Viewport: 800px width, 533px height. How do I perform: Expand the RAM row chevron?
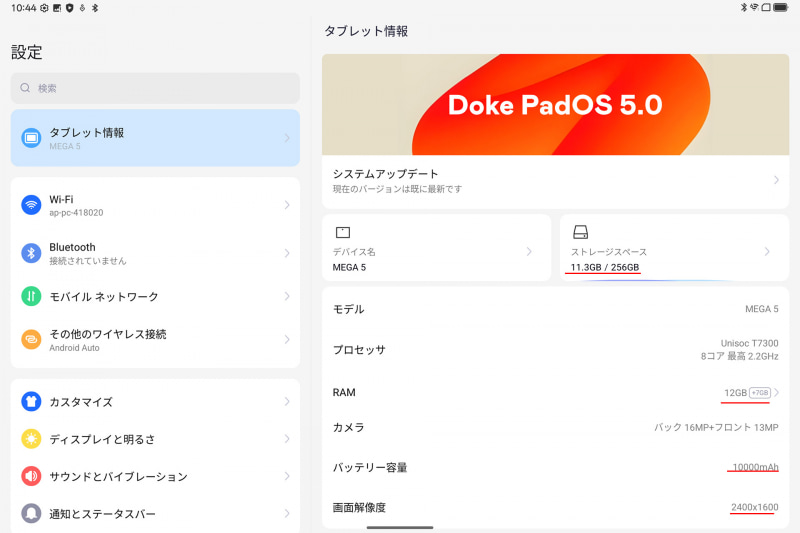[776, 392]
